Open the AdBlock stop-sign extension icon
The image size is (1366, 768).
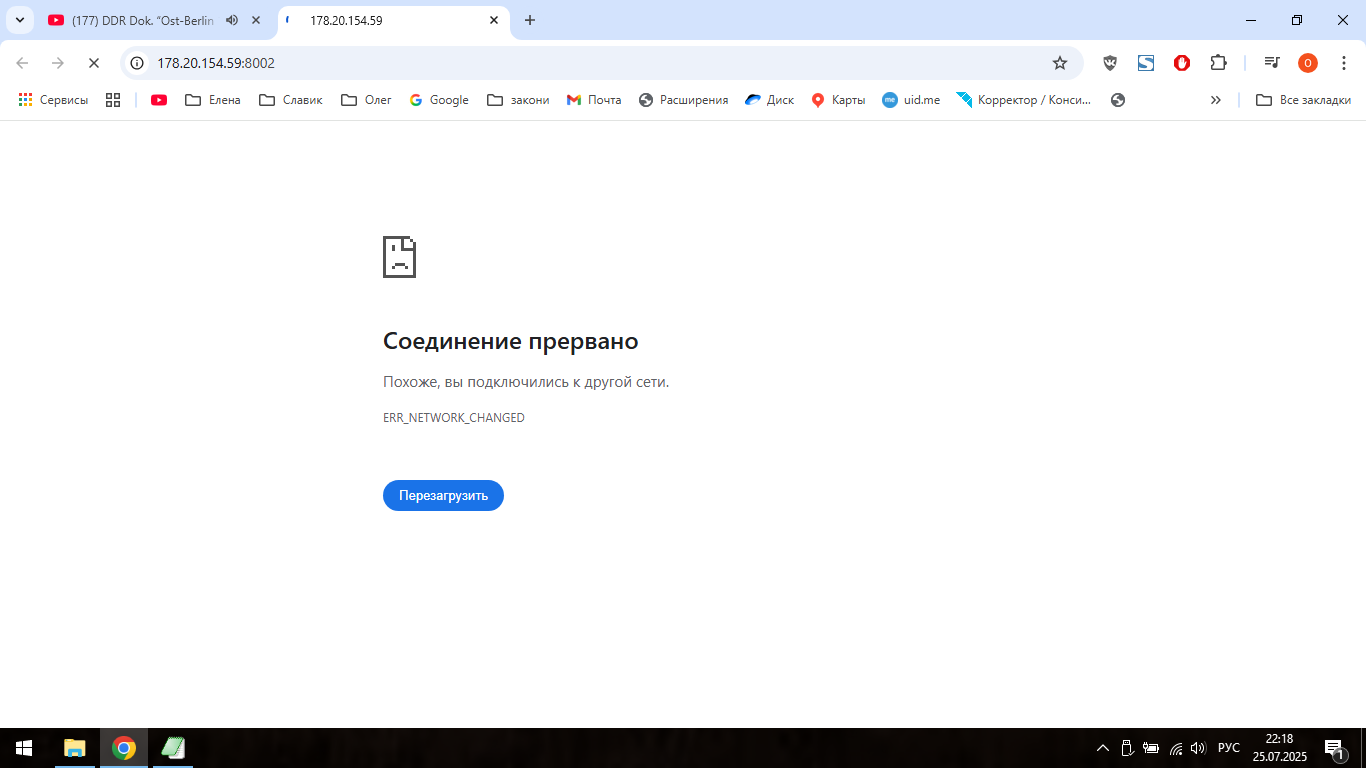1182,62
